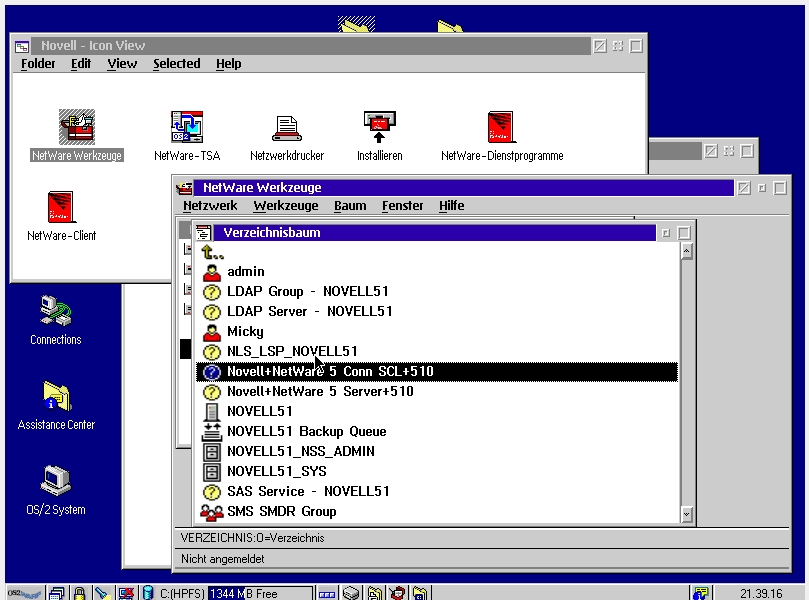Click 'VERZEICHNIS:O=Verzeichnis' status text
The height and width of the screenshot is (600, 809).
pos(252,538)
